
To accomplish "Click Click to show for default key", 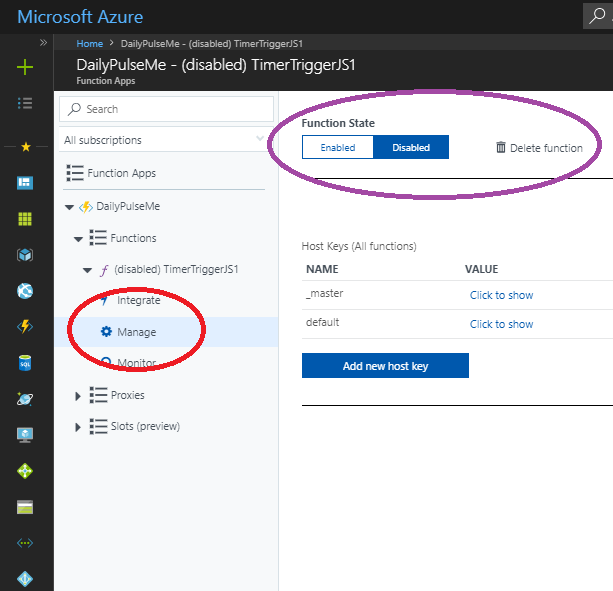I will click(501, 324).
